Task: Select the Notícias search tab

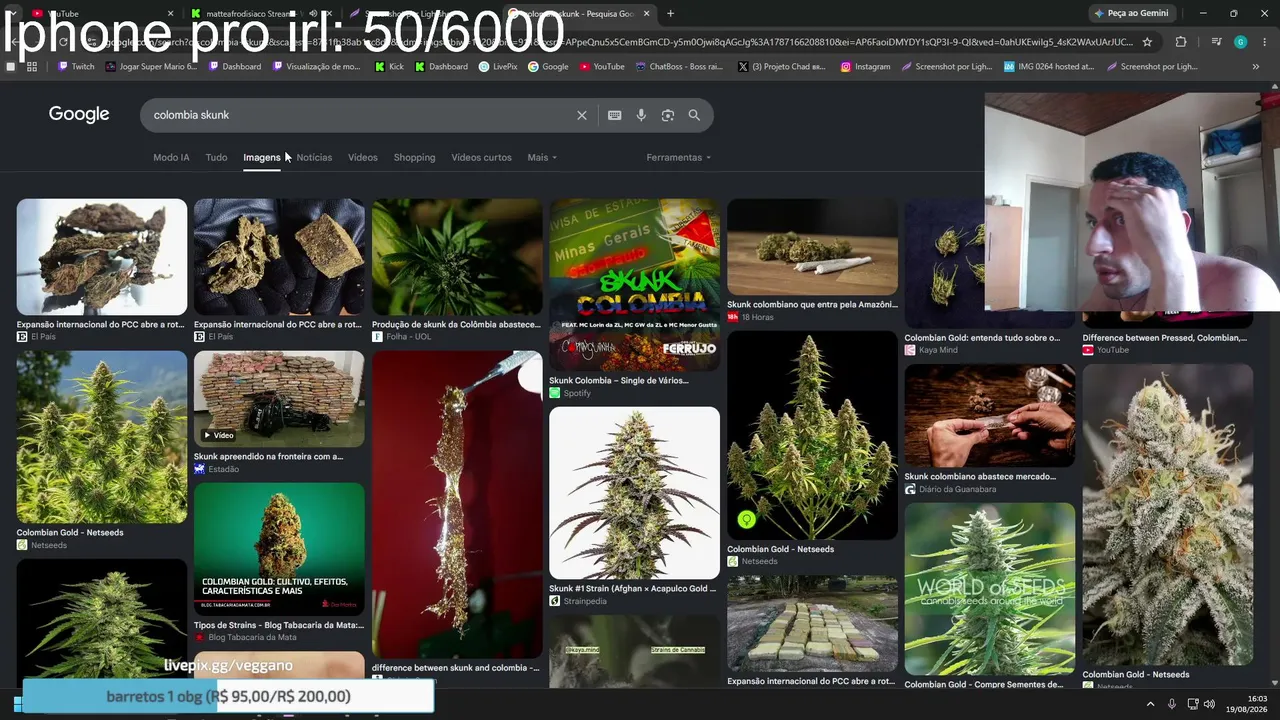Action: click(x=314, y=157)
